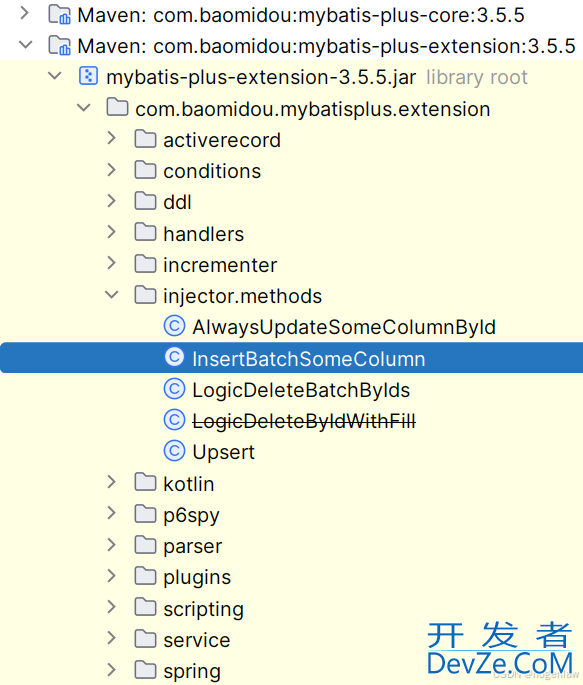
Task: Click the mybatis-plus-extension Maven library icon
Action: [x=59, y=45]
